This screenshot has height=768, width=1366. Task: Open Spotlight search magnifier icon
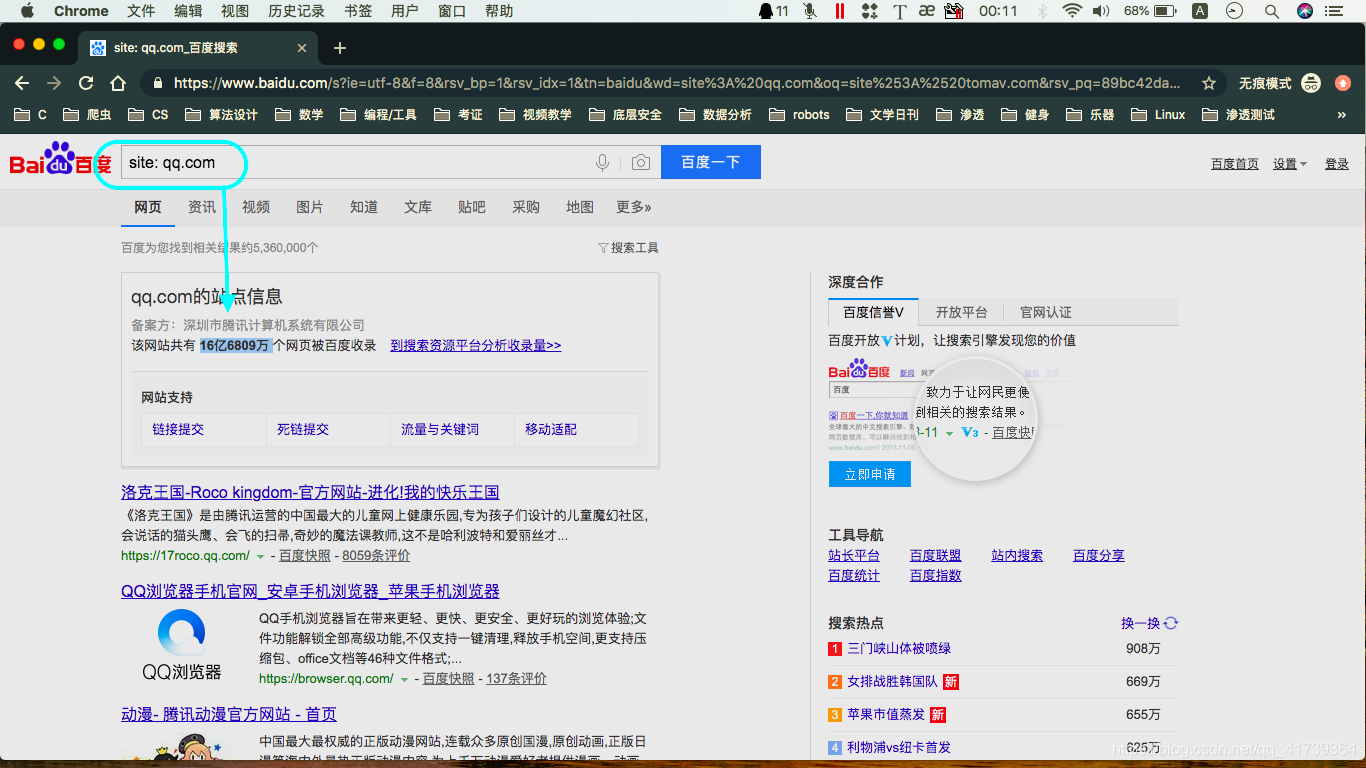click(x=1272, y=11)
